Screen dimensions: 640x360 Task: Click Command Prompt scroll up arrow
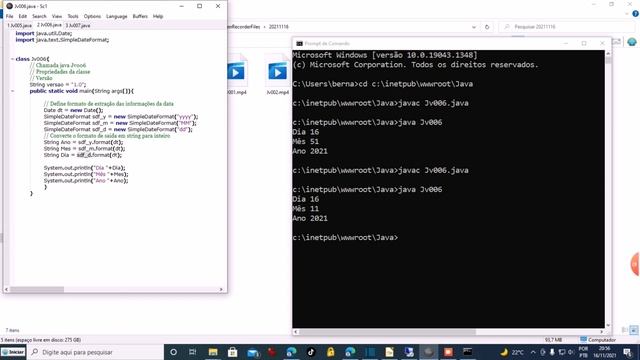[x=608, y=53]
